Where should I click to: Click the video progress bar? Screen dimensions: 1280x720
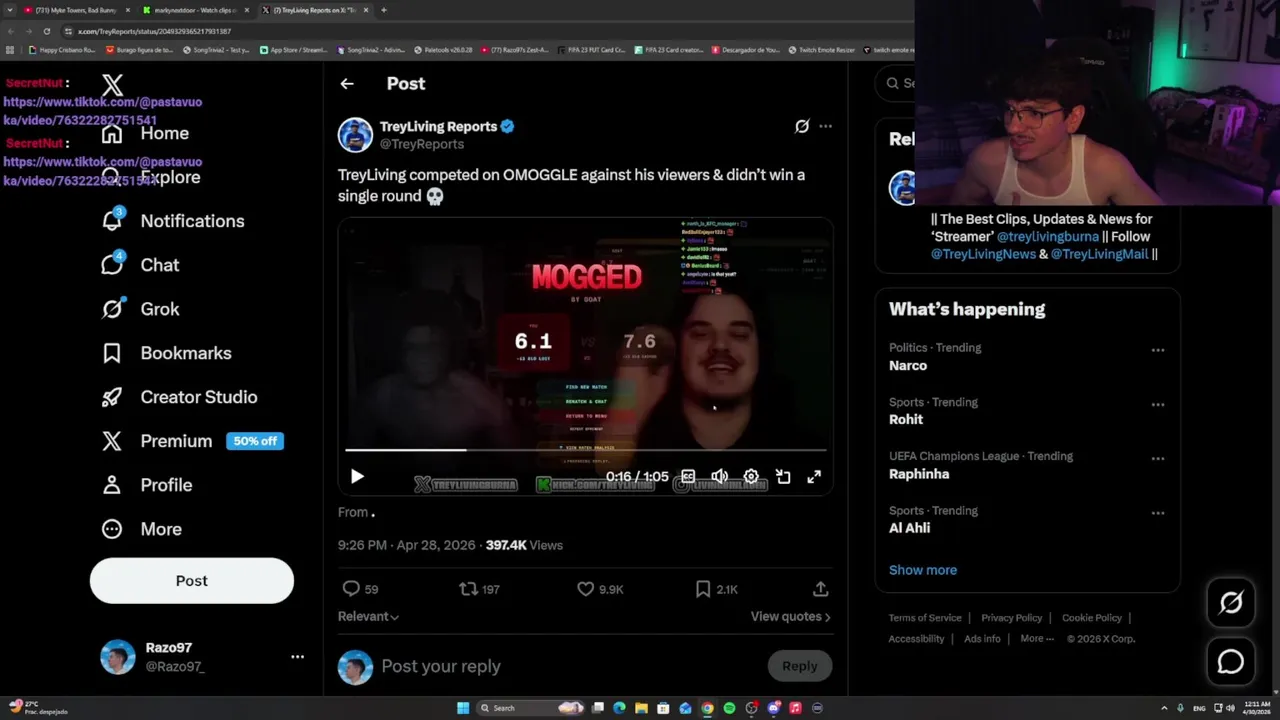click(586, 450)
